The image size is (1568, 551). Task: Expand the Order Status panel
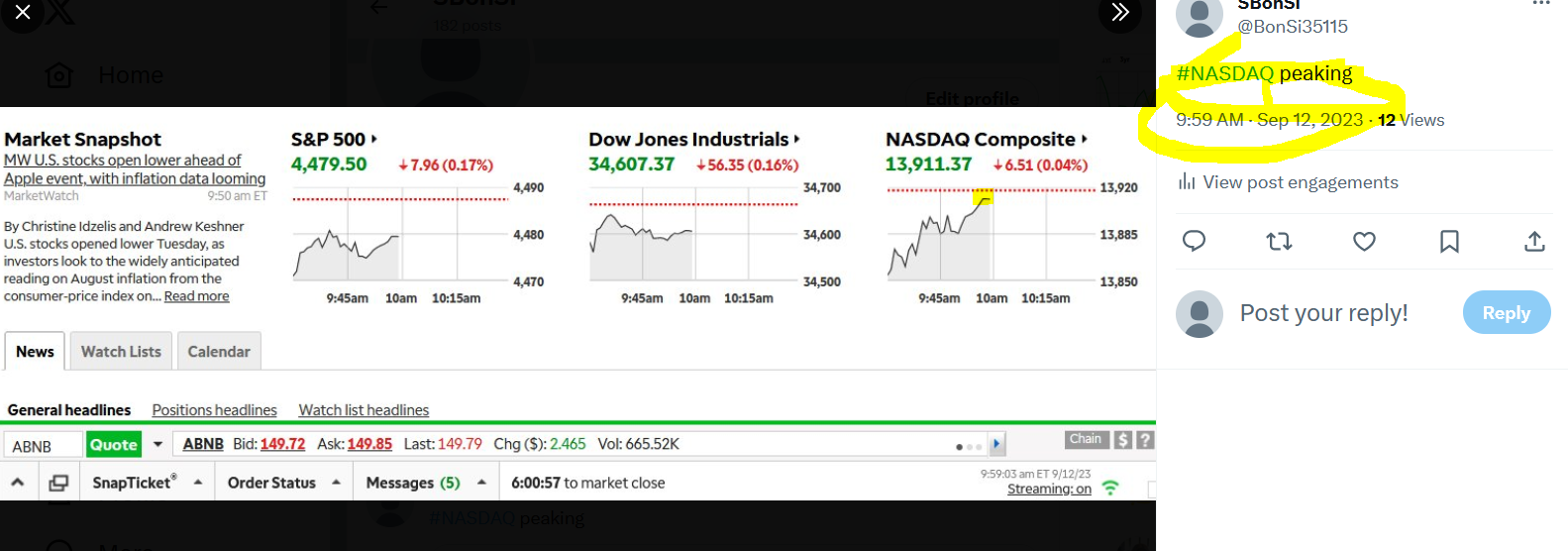point(336,483)
